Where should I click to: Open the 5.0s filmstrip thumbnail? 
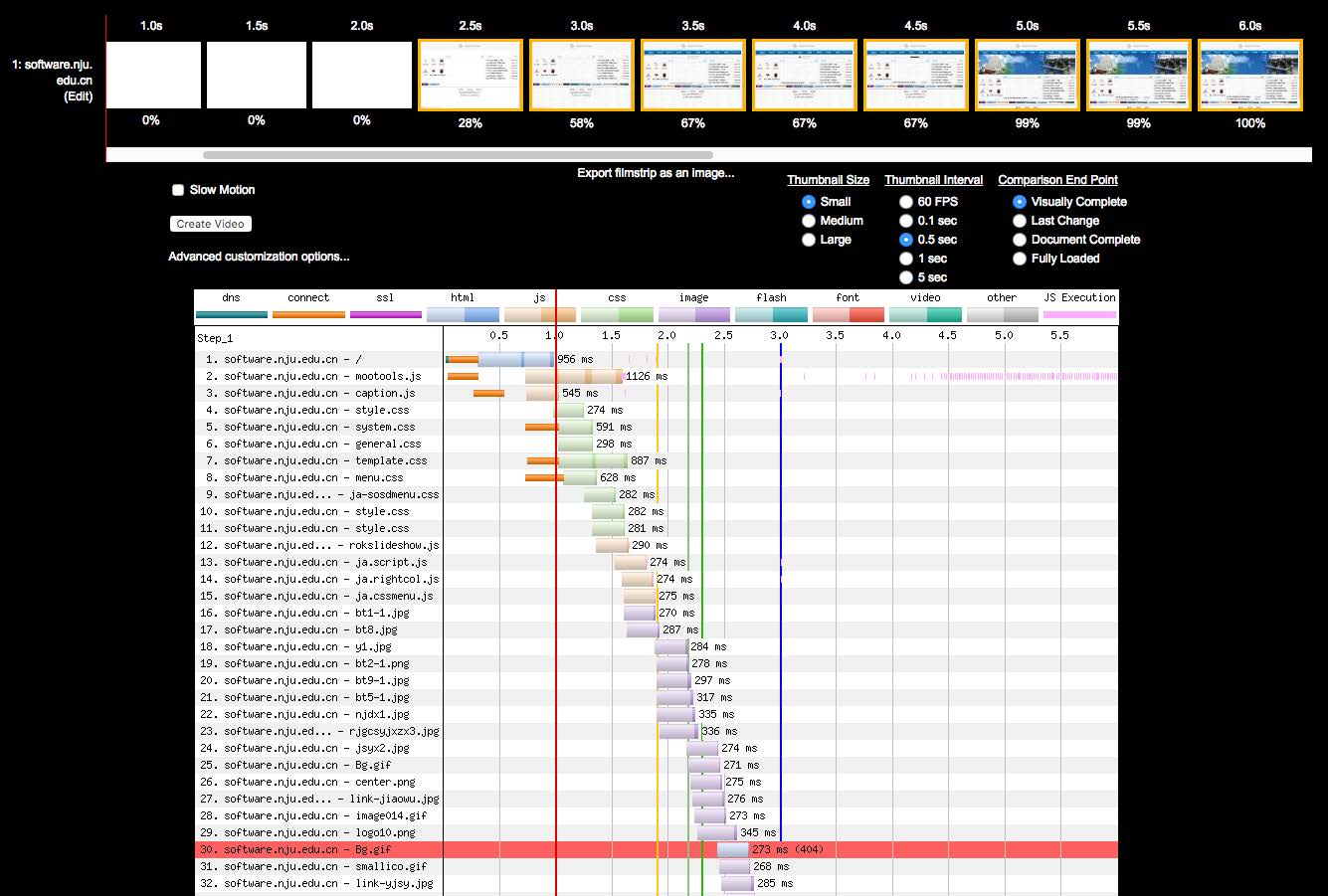[x=1028, y=76]
